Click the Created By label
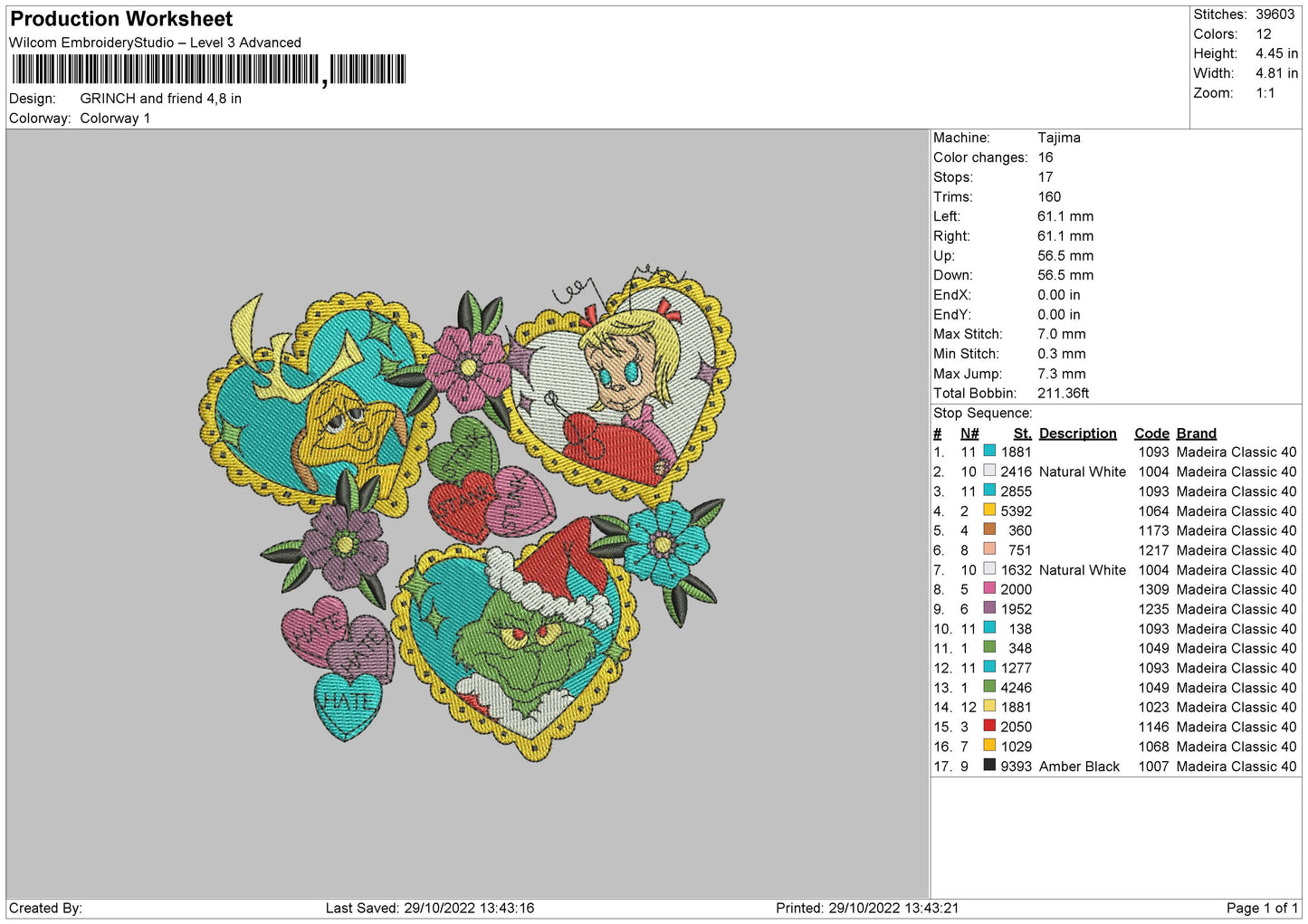Image resolution: width=1308 pixels, height=924 pixels. (45, 908)
